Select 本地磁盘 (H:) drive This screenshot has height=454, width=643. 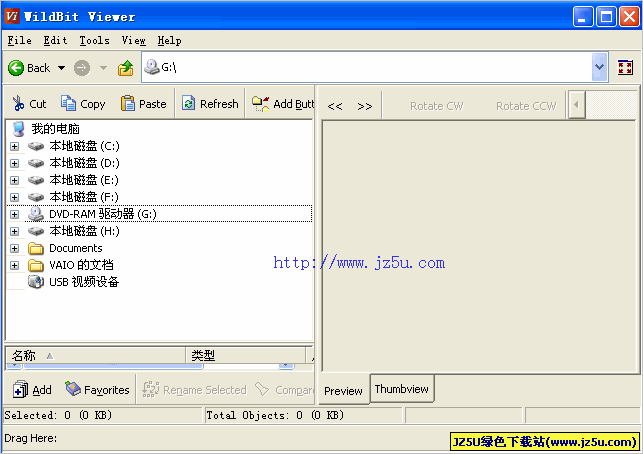pos(84,231)
